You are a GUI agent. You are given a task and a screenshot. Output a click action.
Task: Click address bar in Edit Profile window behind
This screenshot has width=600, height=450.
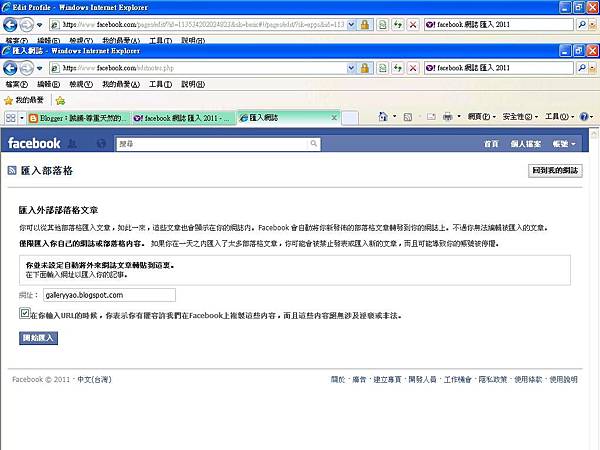click(199, 24)
